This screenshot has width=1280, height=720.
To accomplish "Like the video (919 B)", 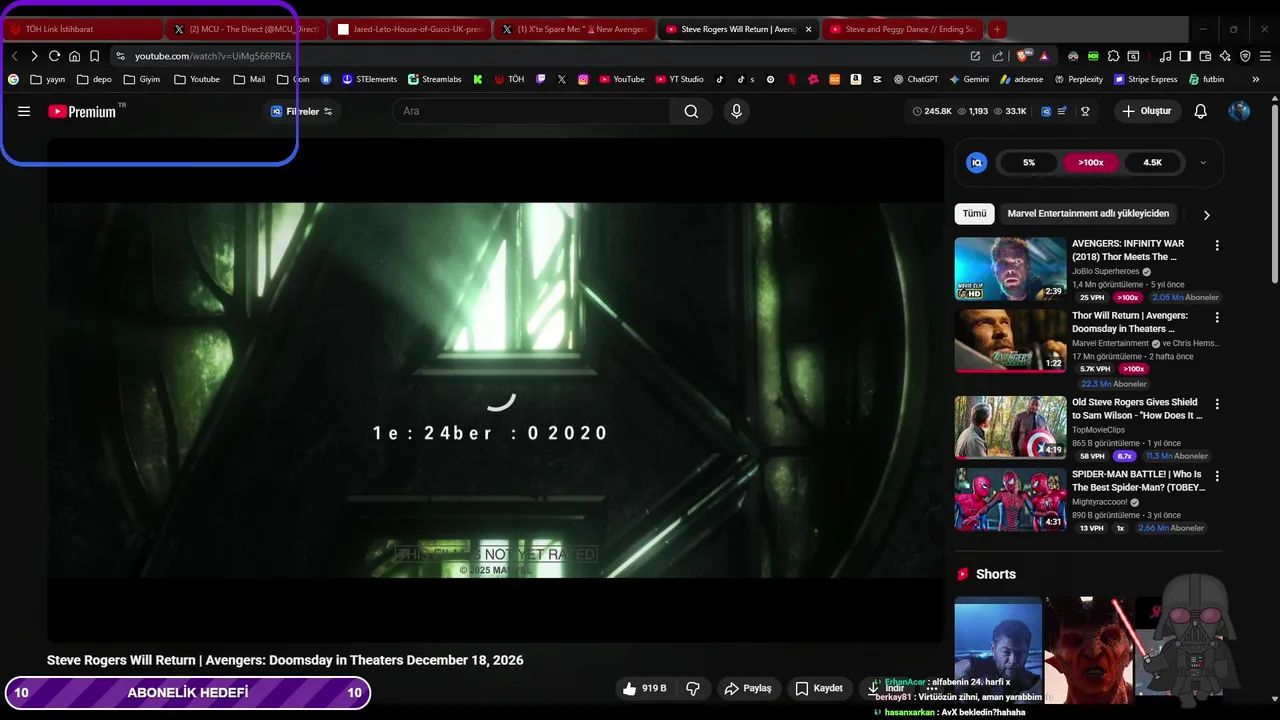I will coord(644,688).
